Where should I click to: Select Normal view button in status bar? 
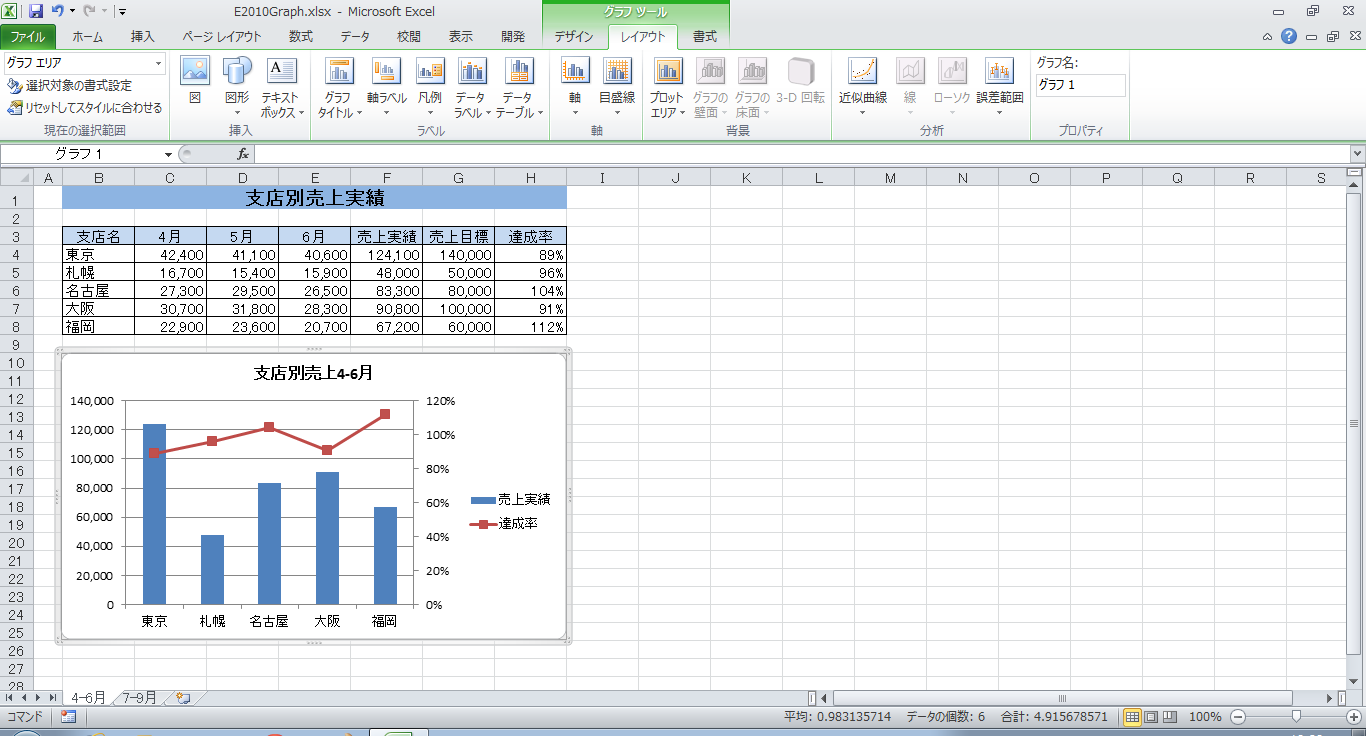[1133, 717]
